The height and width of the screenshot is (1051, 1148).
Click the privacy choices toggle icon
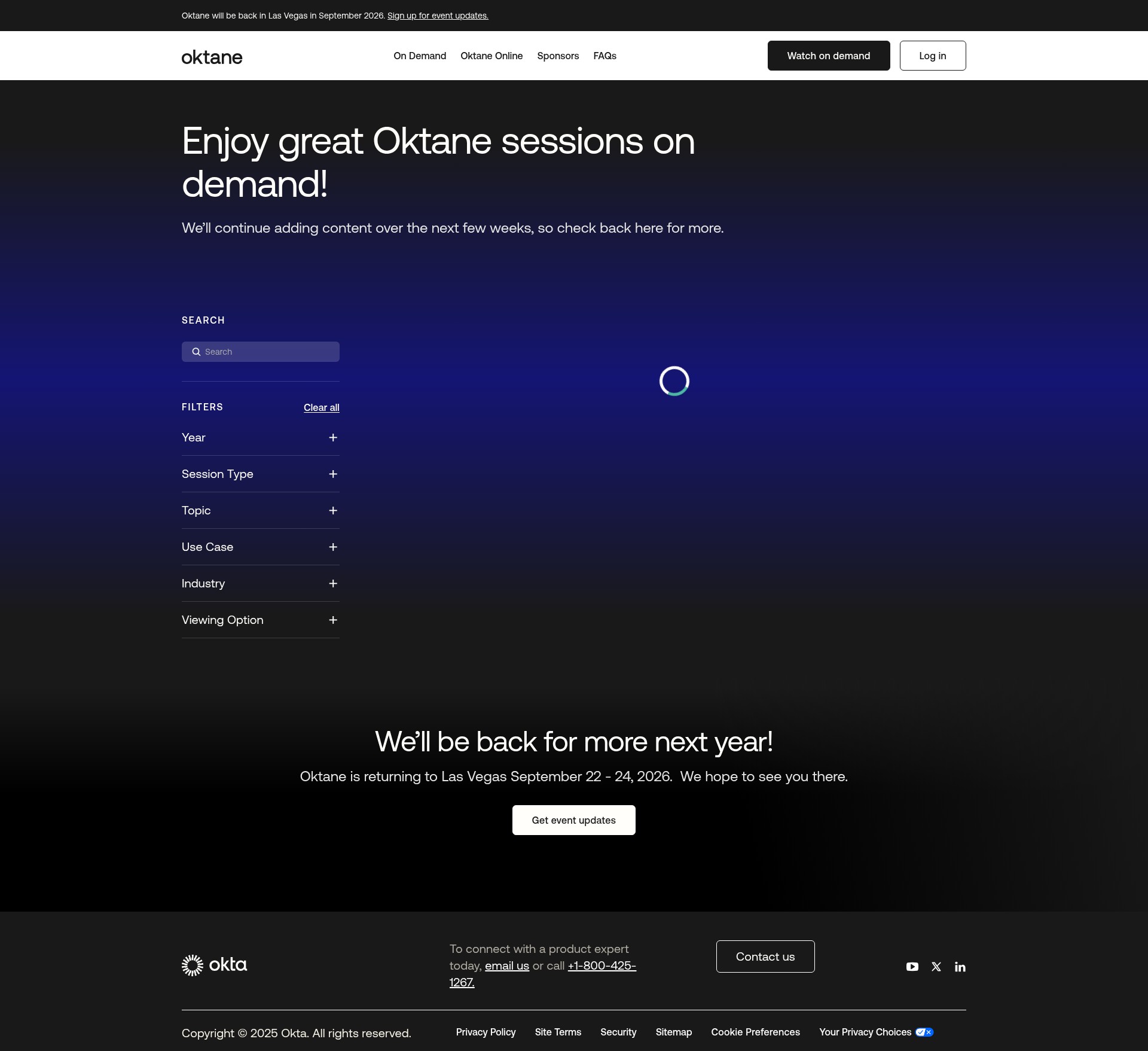coord(924,1032)
